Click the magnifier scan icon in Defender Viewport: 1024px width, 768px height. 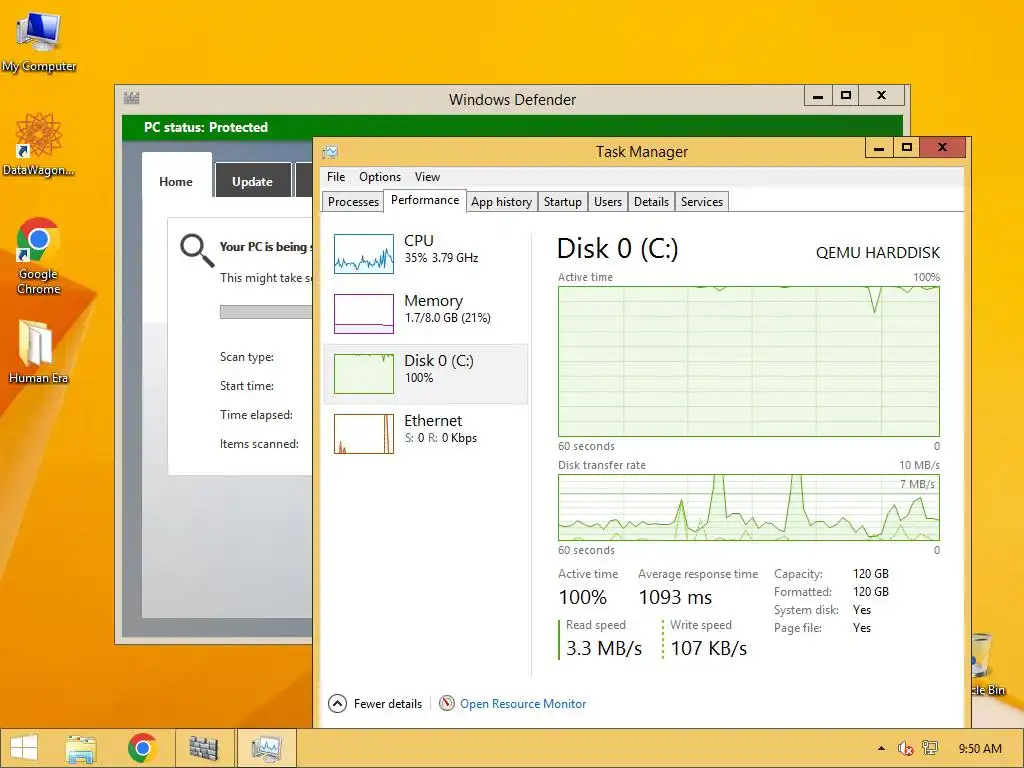197,251
